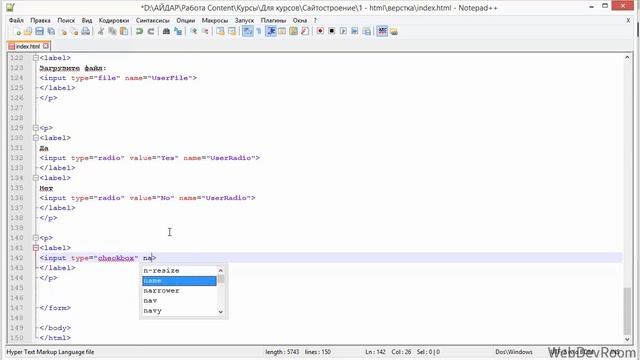Click the Save All toolbar icon
This screenshot has height=360, width=640.
click(51, 31)
